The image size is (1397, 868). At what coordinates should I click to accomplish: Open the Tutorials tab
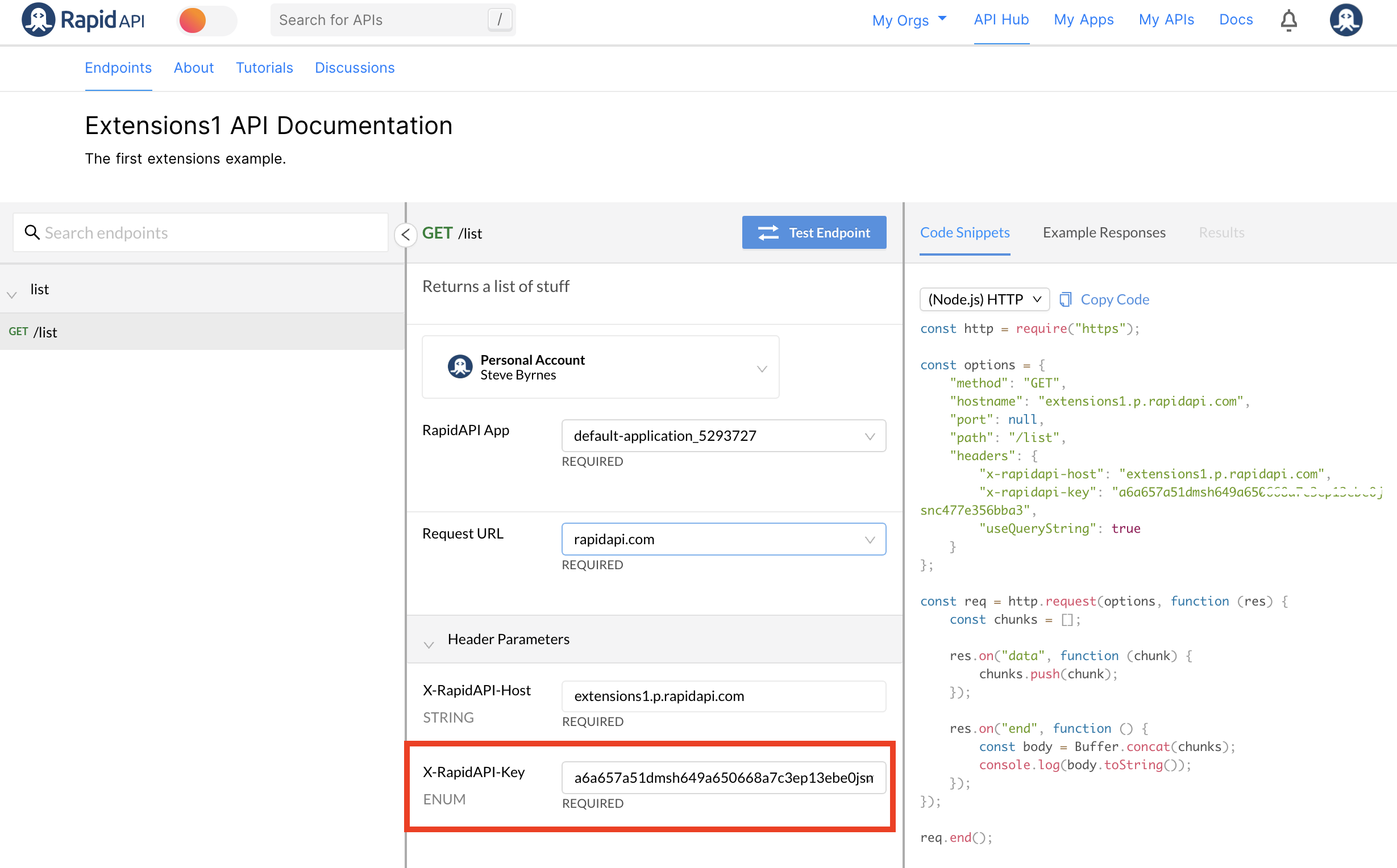(x=264, y=68)
